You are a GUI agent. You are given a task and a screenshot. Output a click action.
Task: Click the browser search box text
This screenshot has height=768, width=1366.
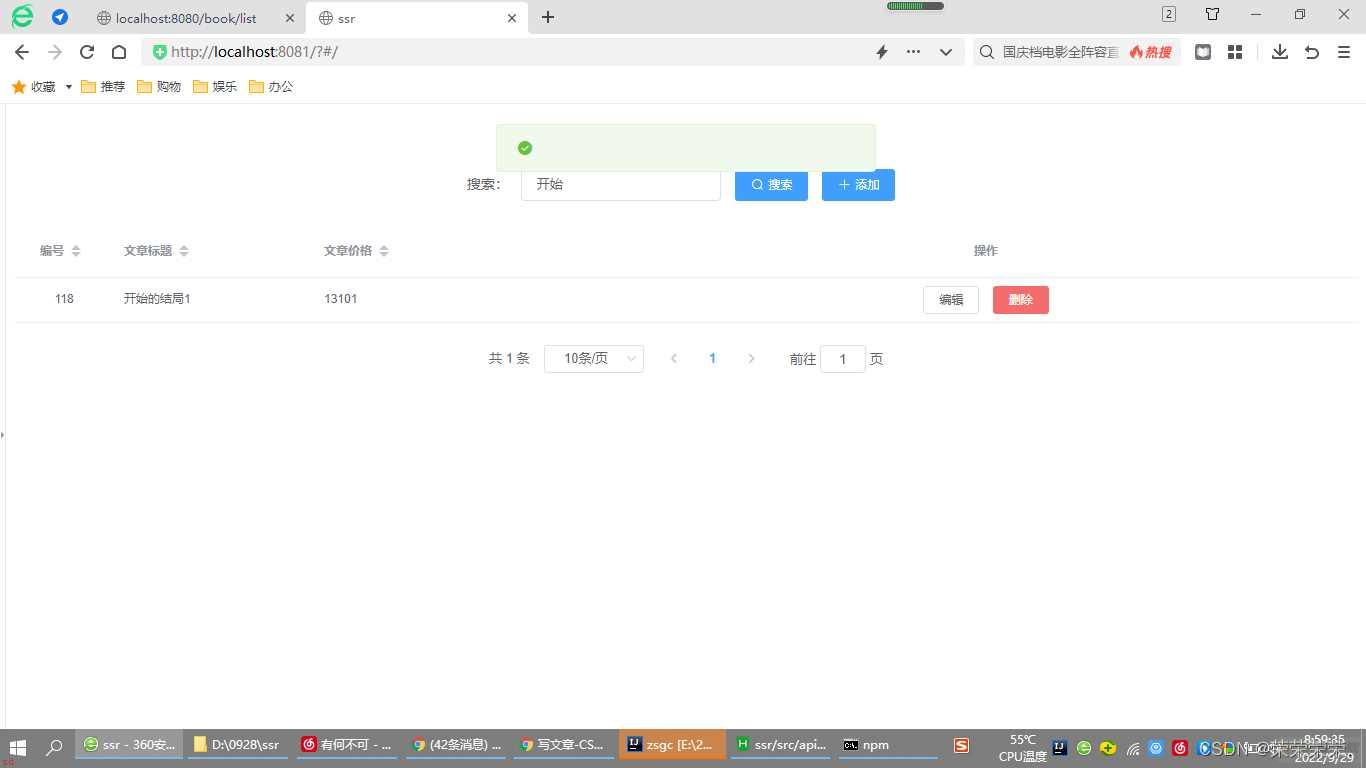(x=1060, y=52)
